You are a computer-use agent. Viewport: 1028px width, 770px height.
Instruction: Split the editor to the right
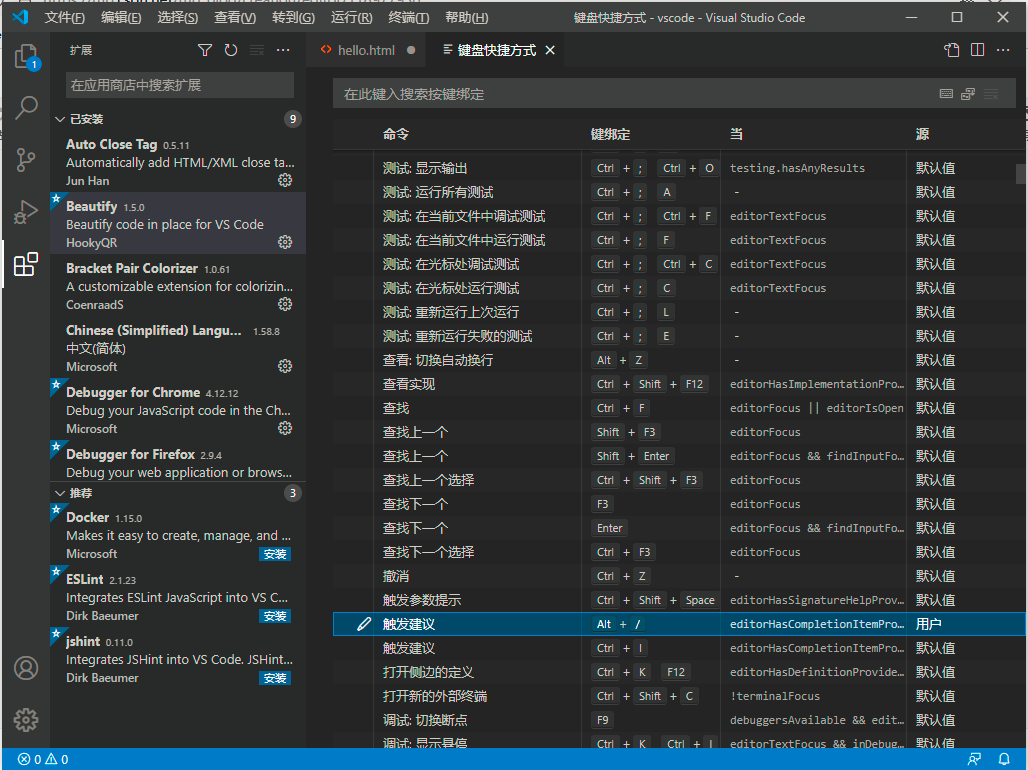pos(978,50)
